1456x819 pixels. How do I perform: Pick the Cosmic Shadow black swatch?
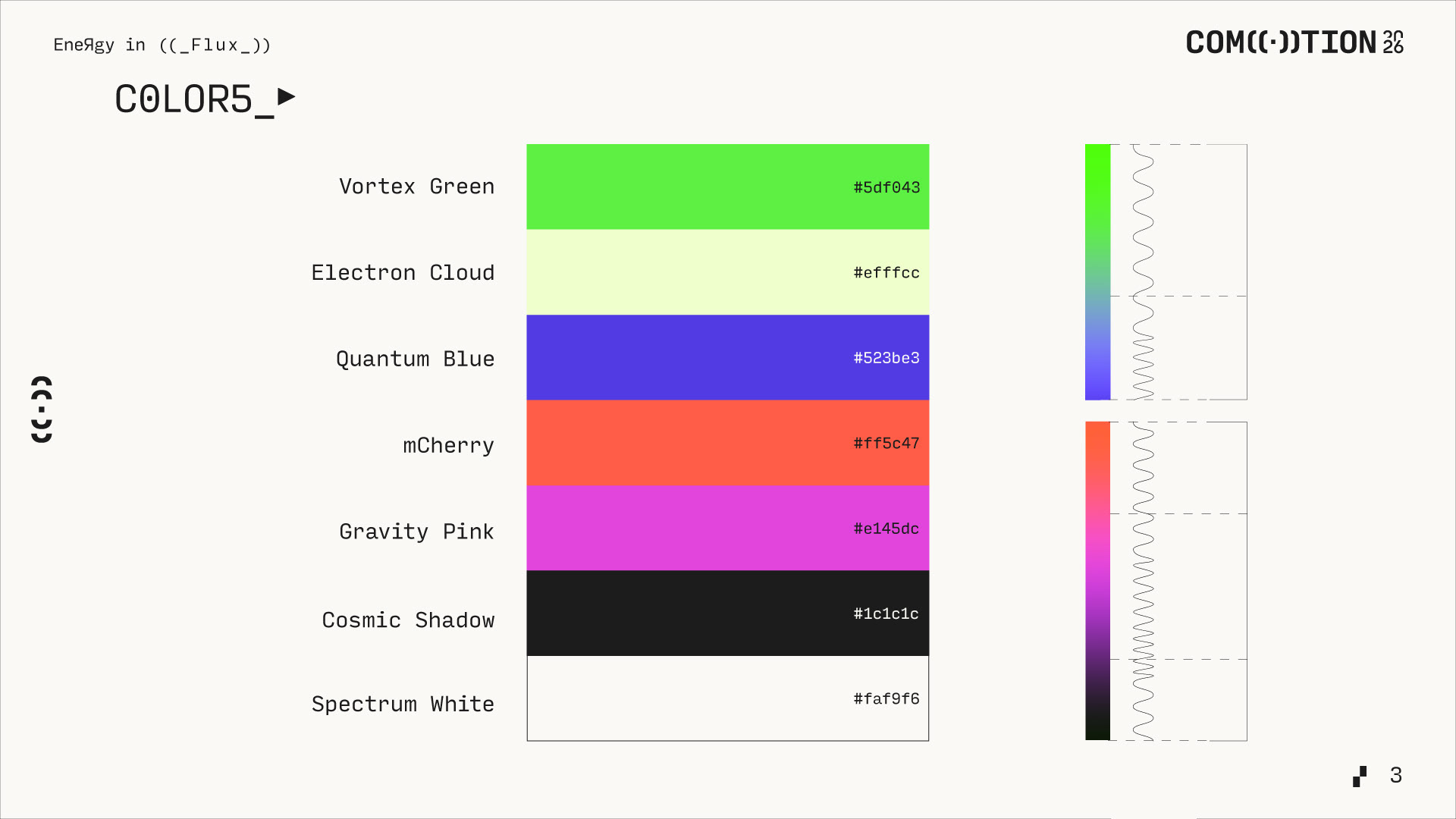tap(682, 613)
